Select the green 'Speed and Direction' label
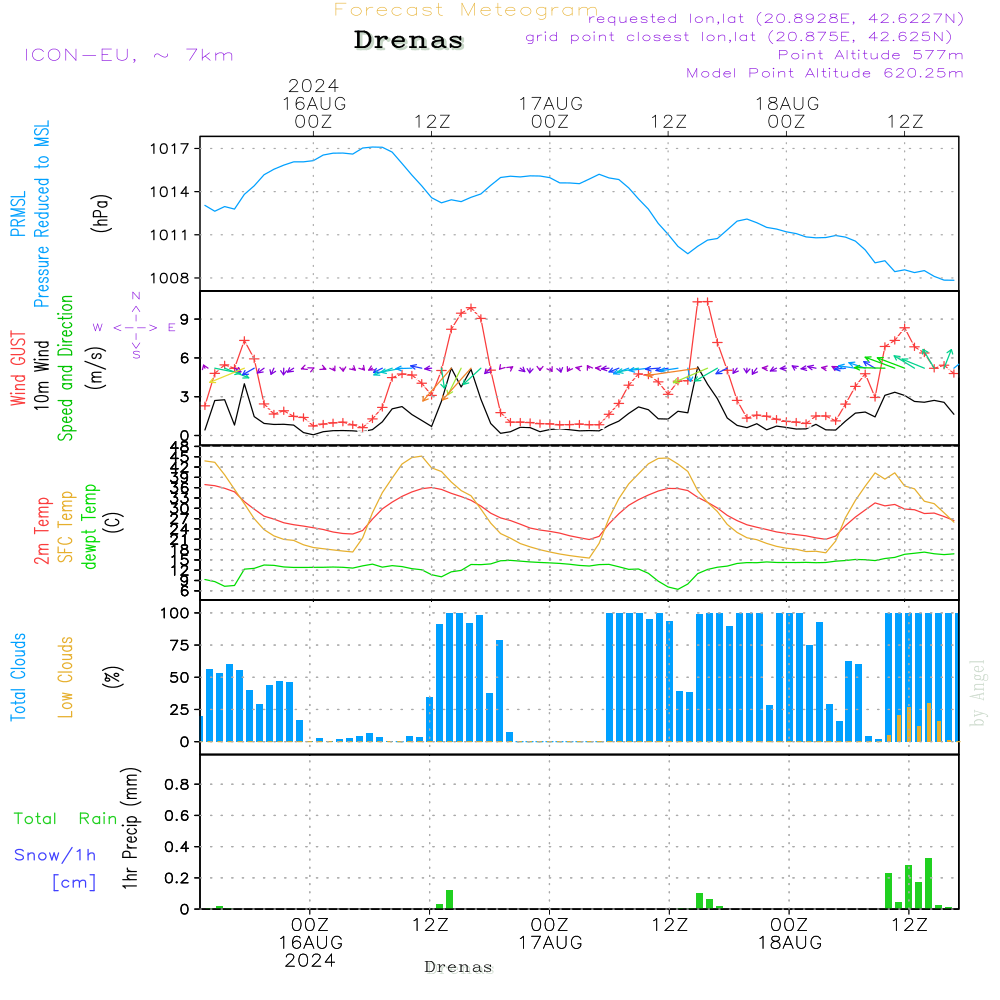This screenshot has height=1000, width=1000. click(x=66, y=368)
